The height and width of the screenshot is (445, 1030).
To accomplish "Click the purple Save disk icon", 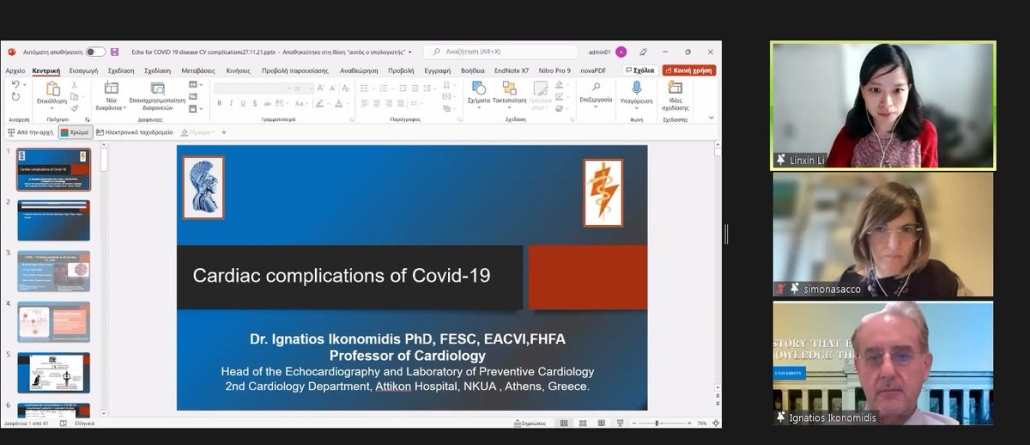I will click(x=114, y=52).
